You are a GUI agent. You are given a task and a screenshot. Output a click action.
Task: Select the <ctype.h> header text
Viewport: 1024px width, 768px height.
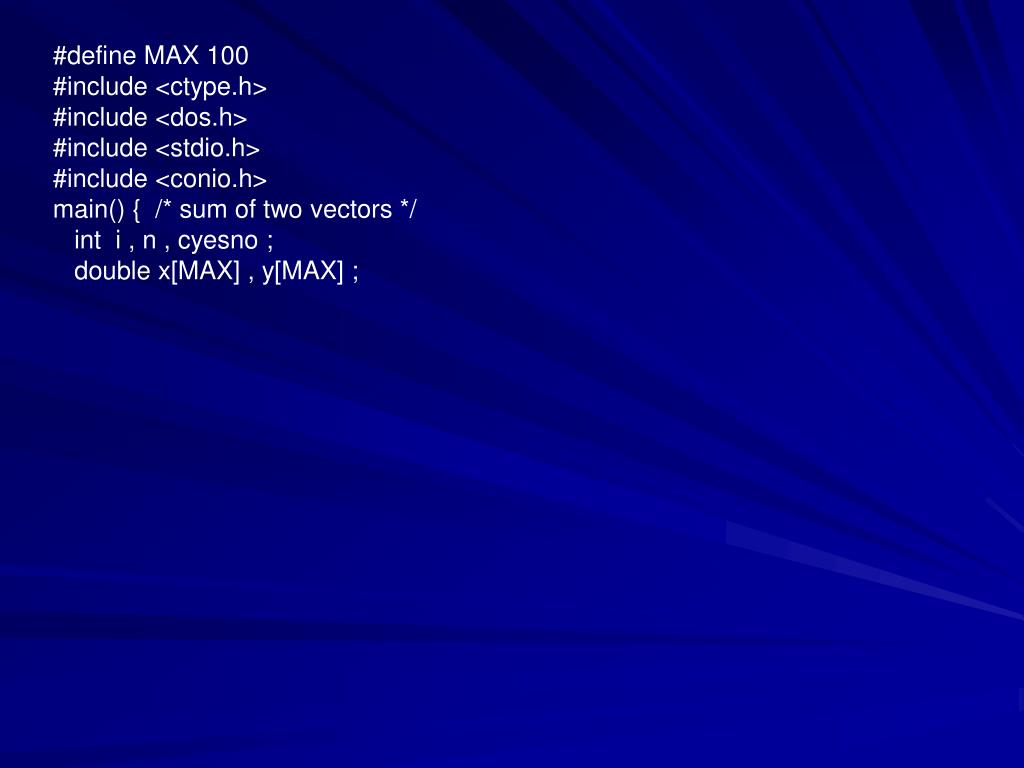tap(212, 88)
